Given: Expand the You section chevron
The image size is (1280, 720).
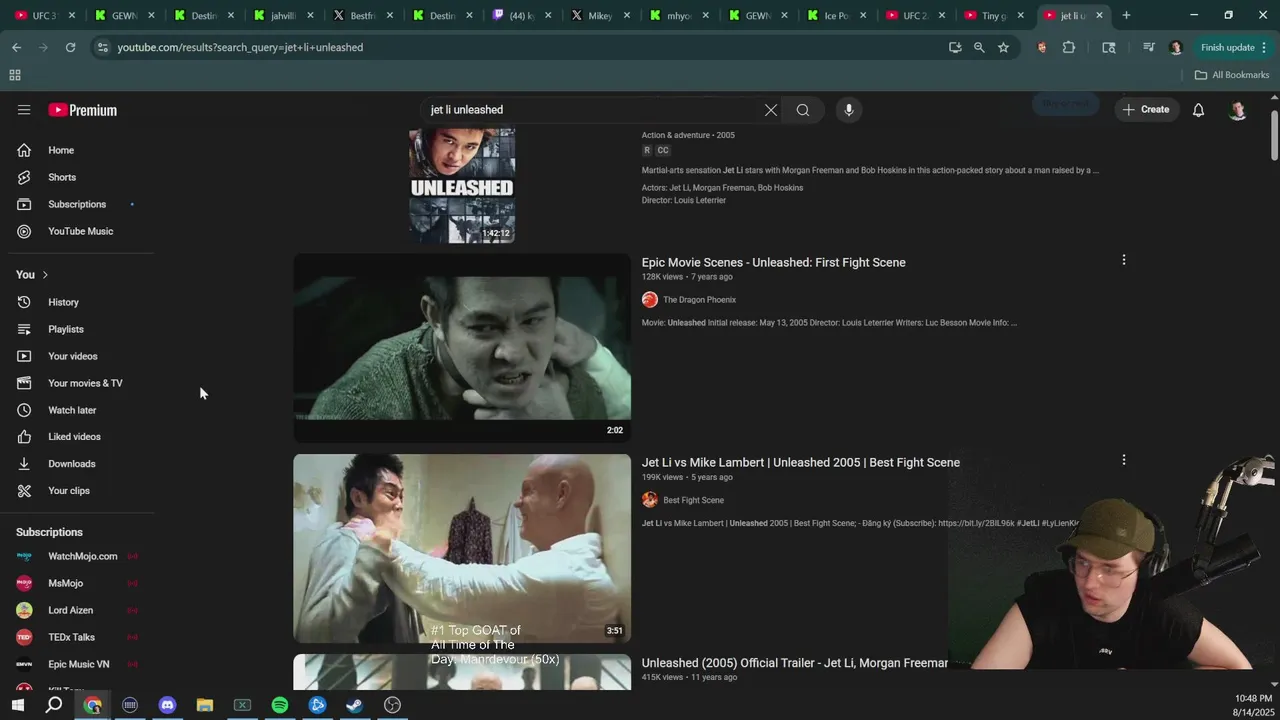Looking at the screenshot, I should point(45,275).
